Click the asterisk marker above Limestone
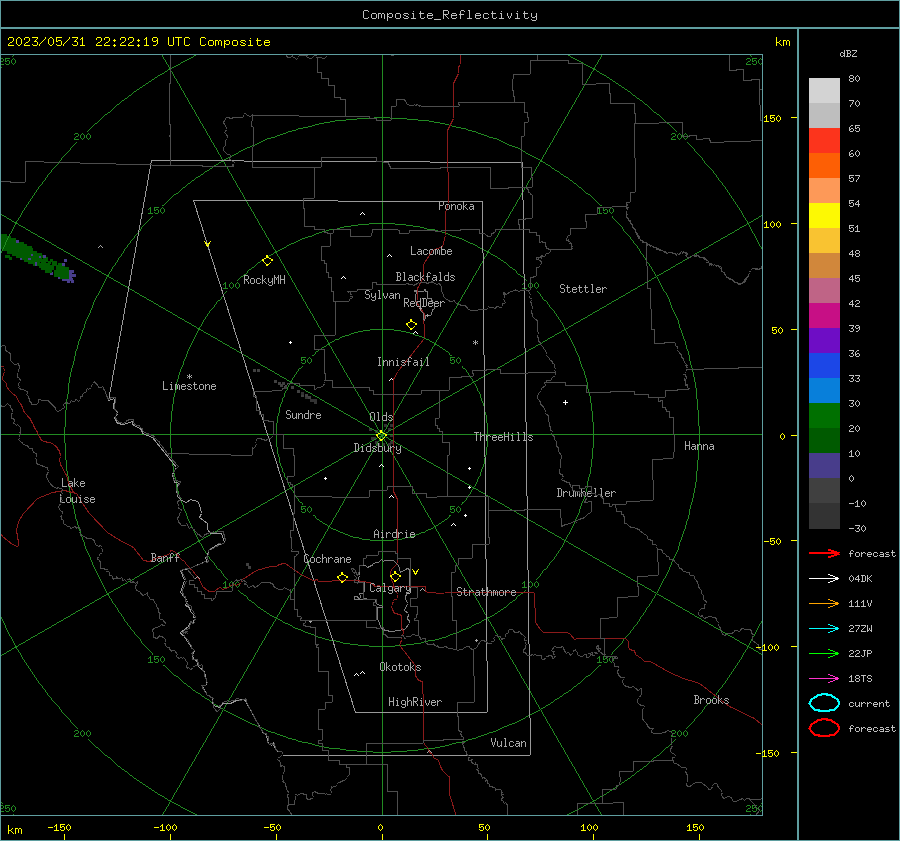The image size is (900, 841). [x=189, y=377]
